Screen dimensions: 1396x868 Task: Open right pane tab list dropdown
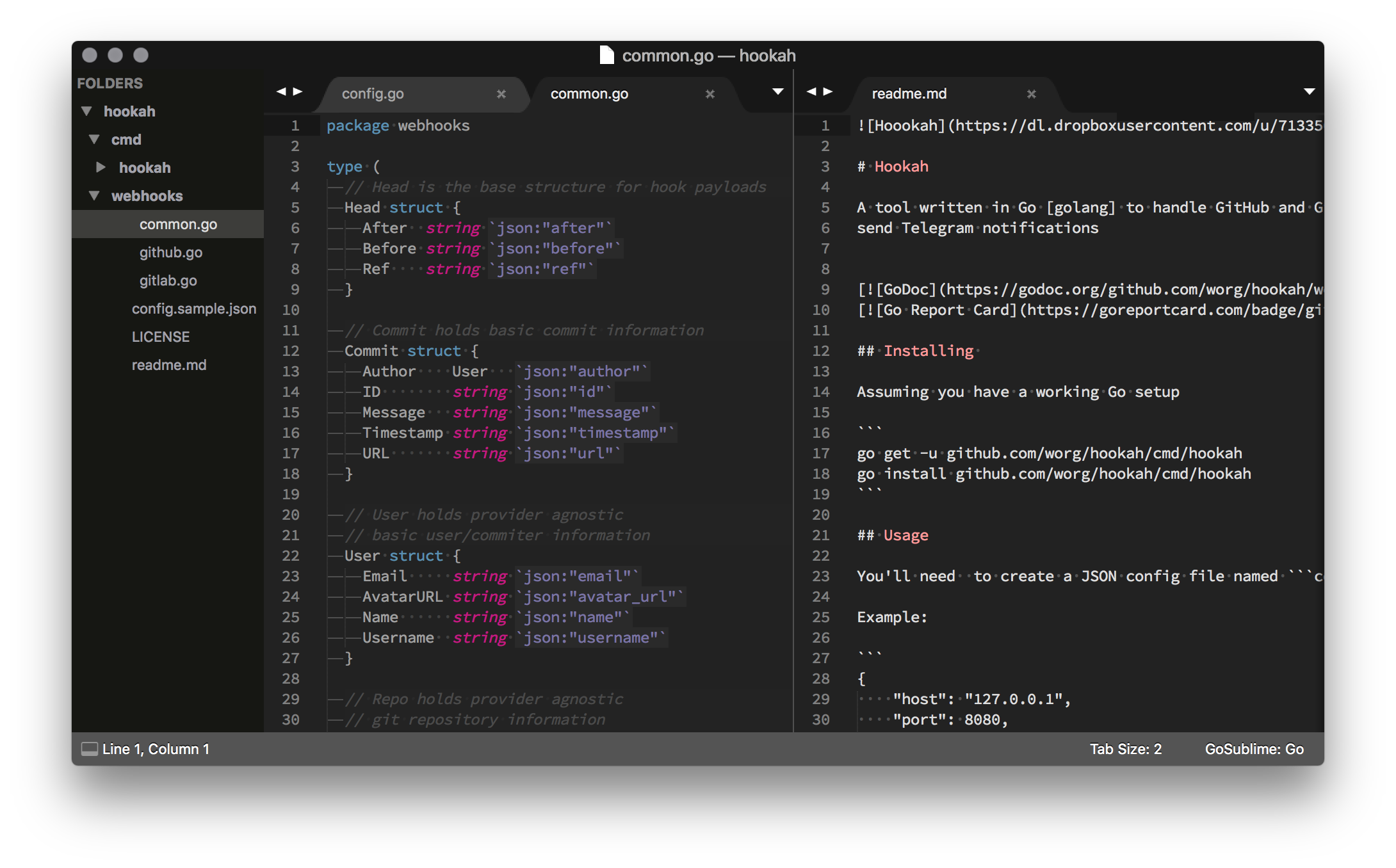[1310, 92]
